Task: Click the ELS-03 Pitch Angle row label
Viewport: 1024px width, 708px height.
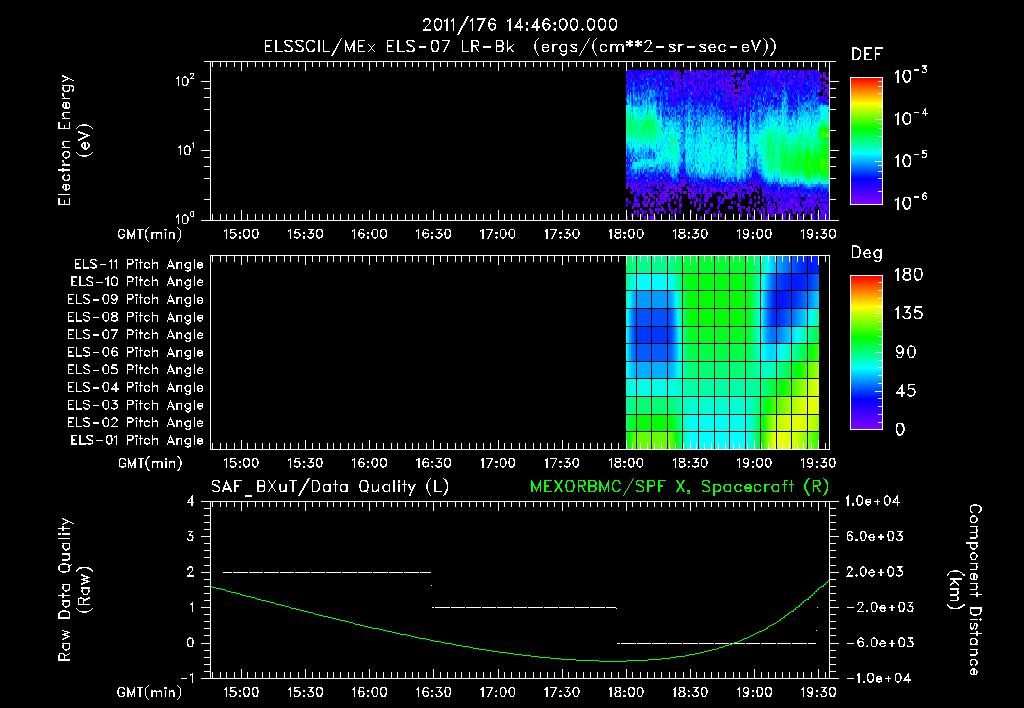Action: coord(135,406)
